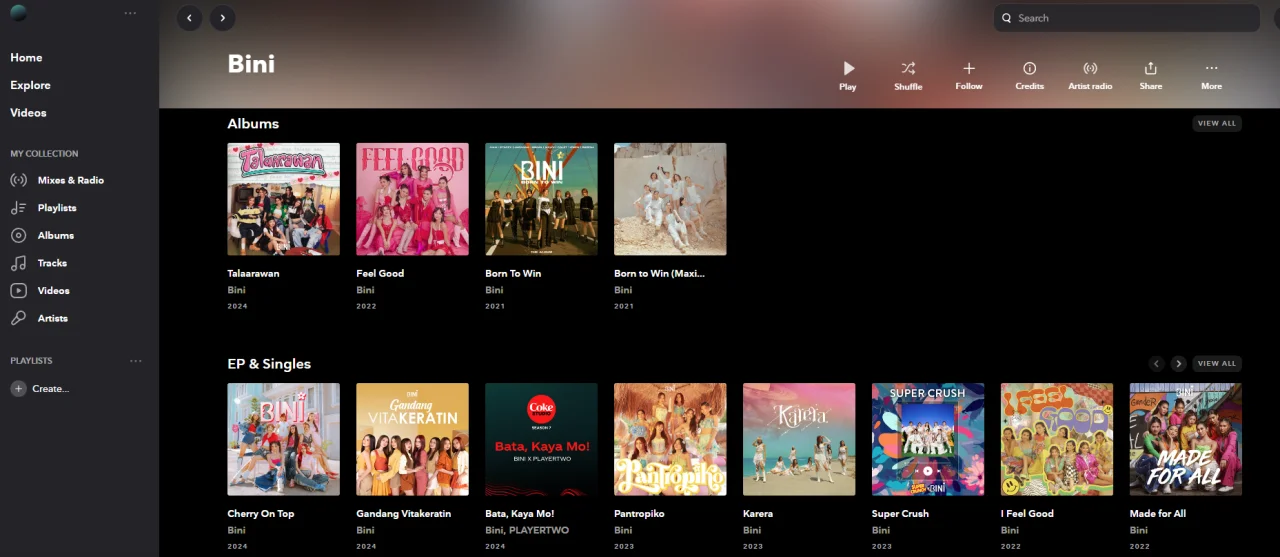Click the Talaarawan album title
The height and width of the screenshot is (557, 1280).
(254, 273)
